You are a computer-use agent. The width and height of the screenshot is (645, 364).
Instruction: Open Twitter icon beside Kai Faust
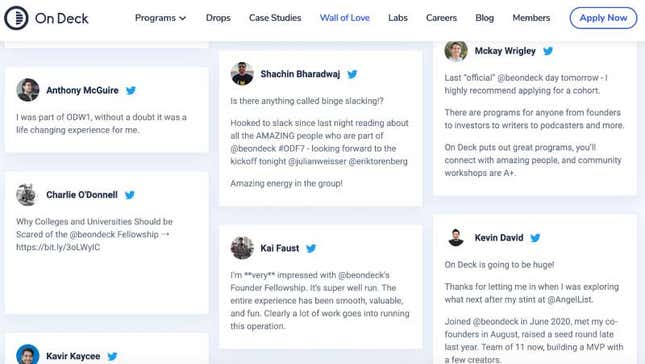tap(311, 248)
